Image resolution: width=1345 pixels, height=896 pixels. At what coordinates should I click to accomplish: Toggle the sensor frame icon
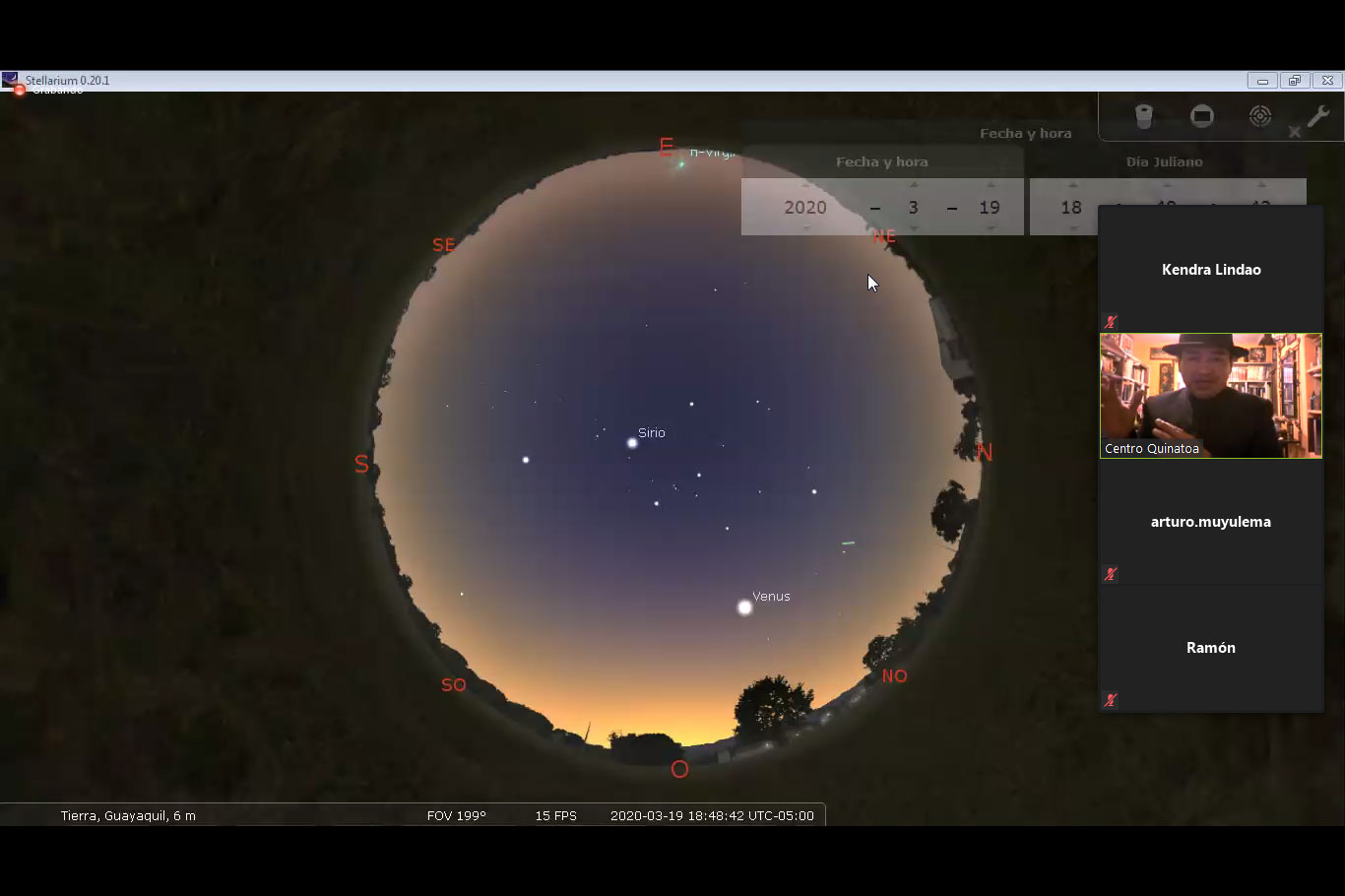point(1201,116)
